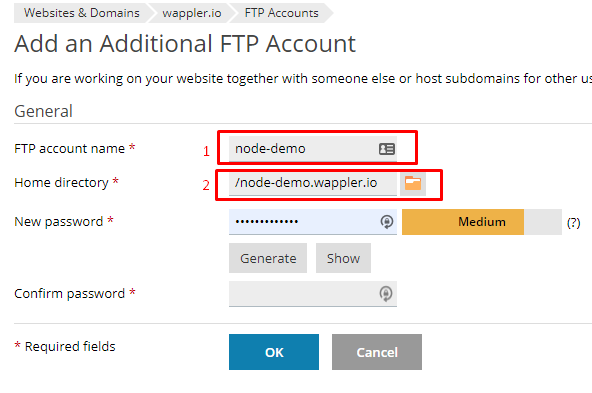This screenshot has height=393, width=592.
Task: Show the typed password
Action: point(343,258)
